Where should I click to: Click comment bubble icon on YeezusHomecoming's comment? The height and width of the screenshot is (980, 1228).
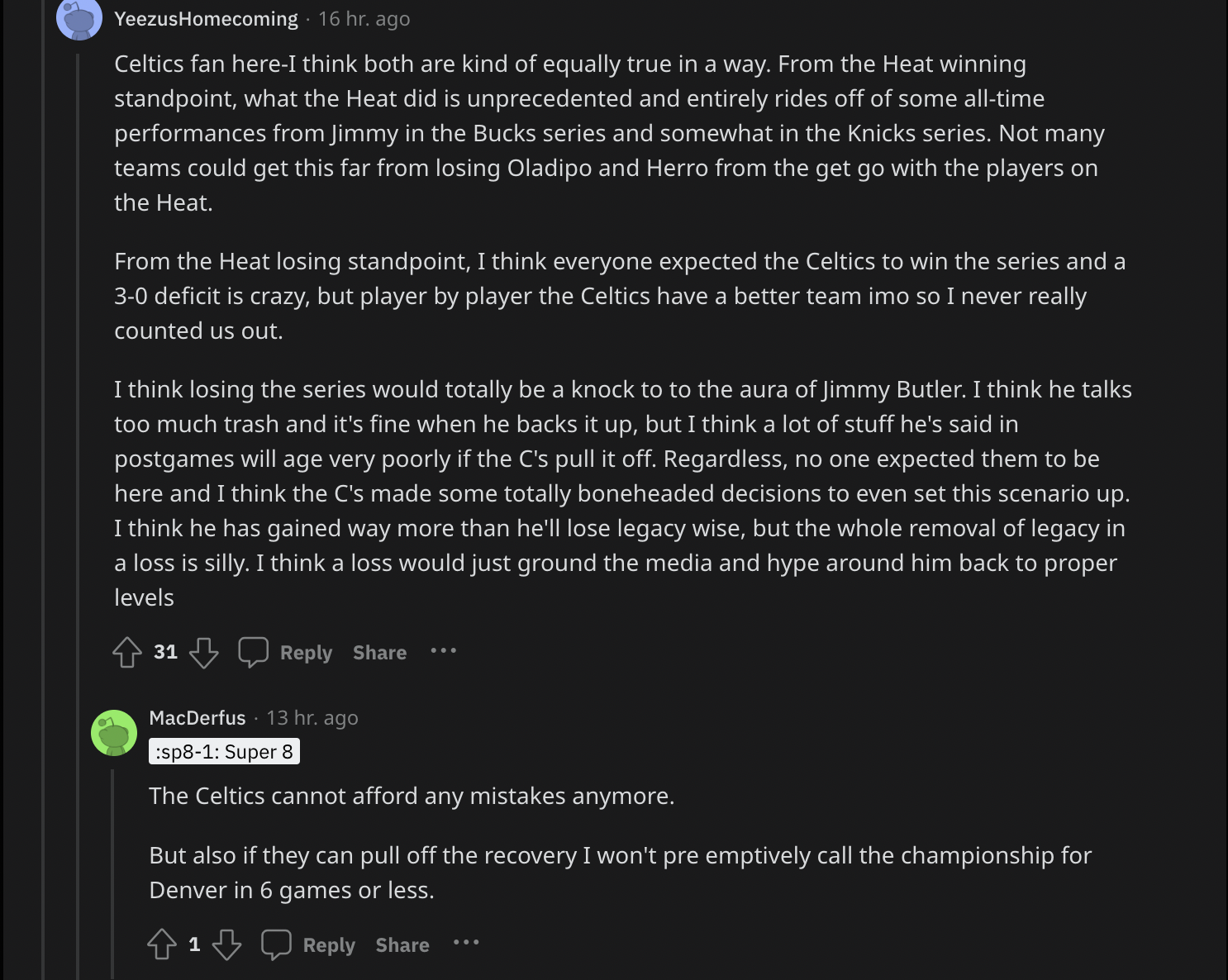[254, 652]
